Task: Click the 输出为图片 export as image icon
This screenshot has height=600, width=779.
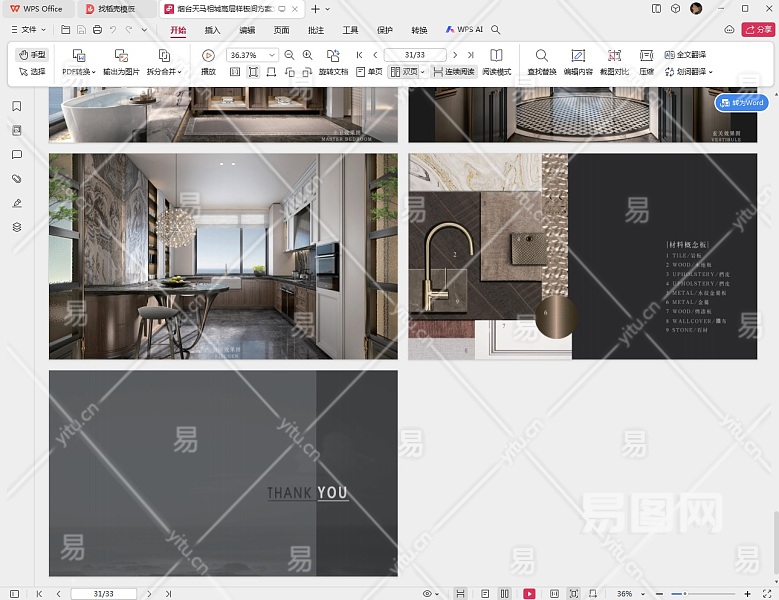Action: (121, 56)
